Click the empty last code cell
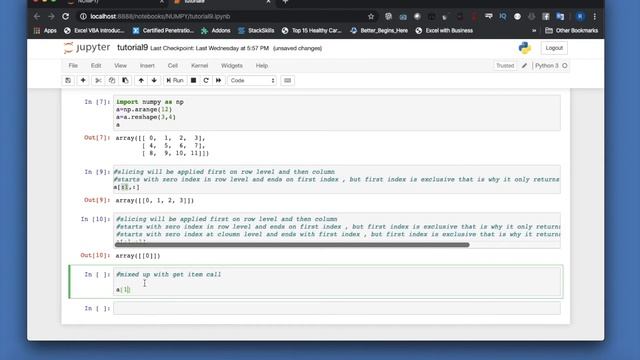 [337, 309]
